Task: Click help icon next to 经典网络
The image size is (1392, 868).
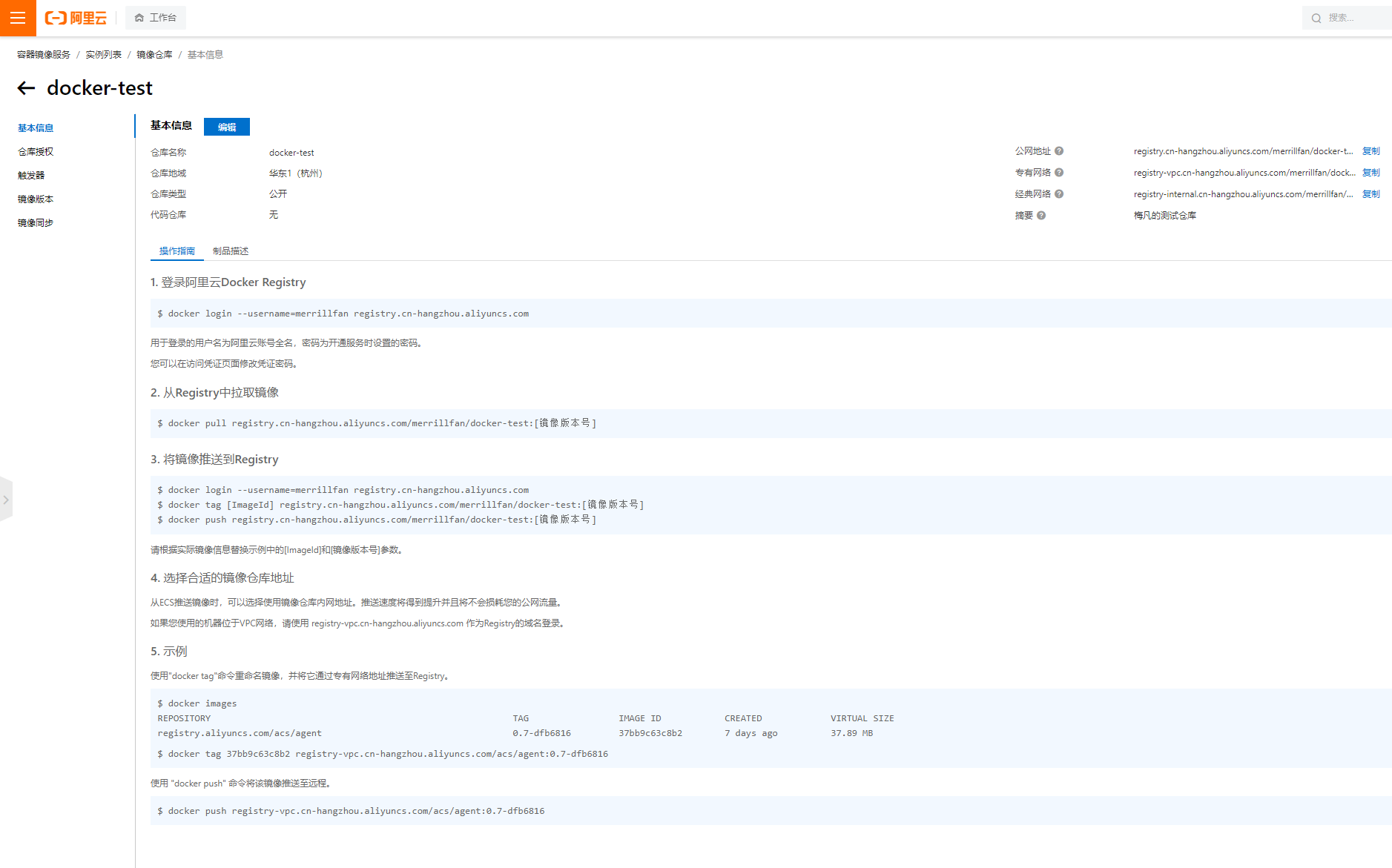Action: click(1059, 194)
